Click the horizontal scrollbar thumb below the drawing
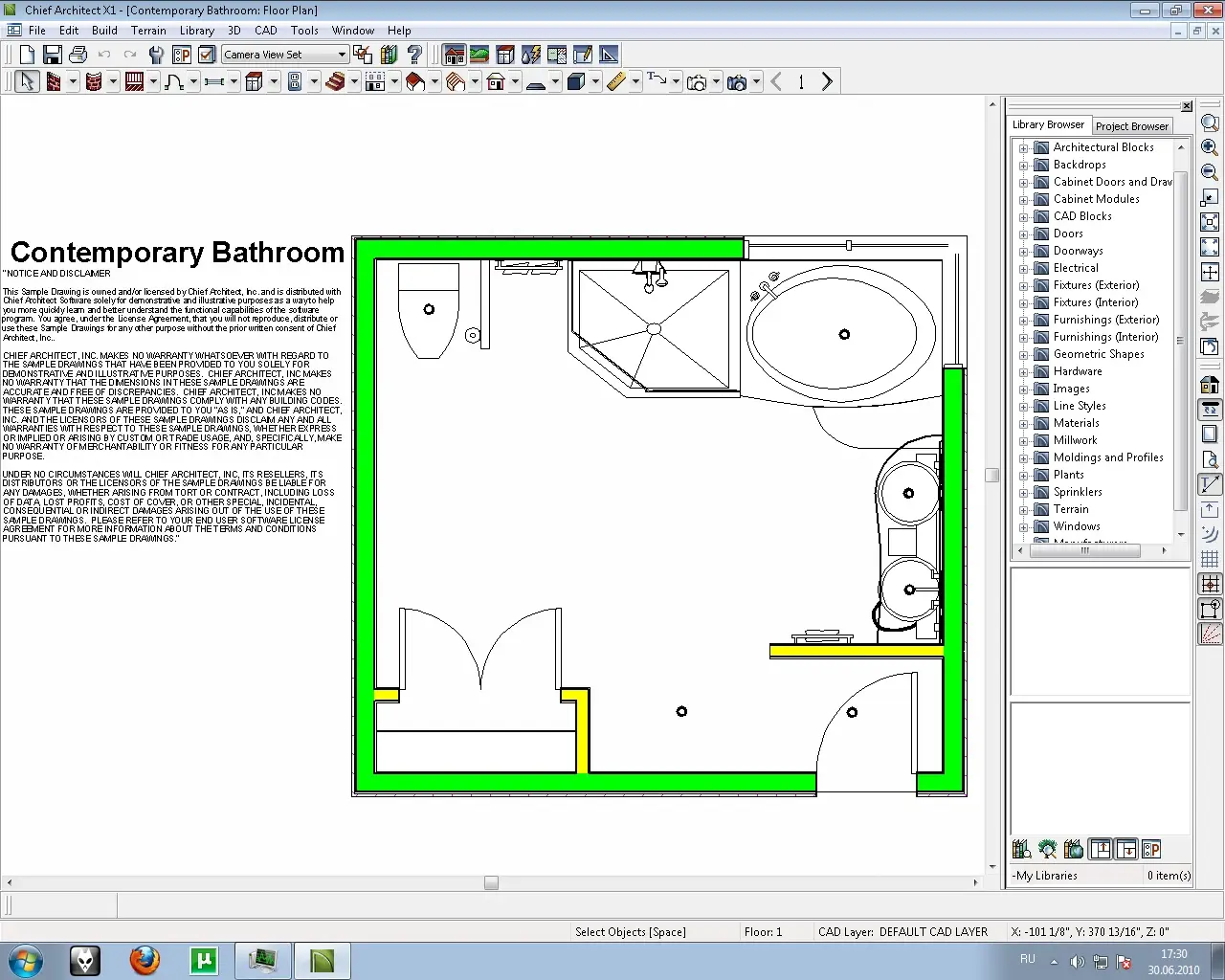This screenshot has height=980, width=1225. tap(491, 883)
